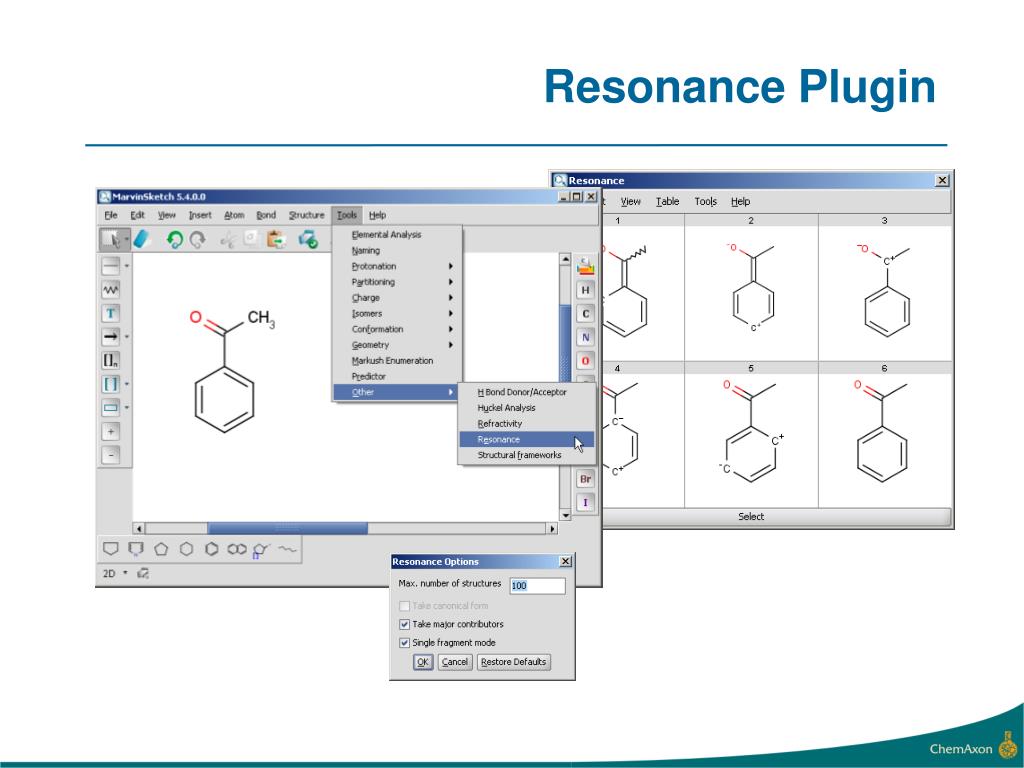Select the []n repeating group tool

point(110,360)
